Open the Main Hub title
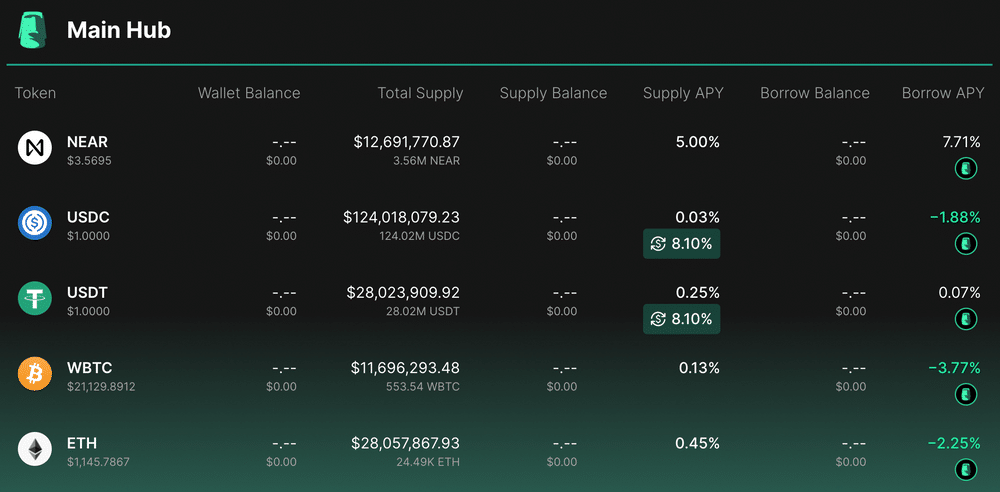1000x492 pixels. pyautogui.click(x=119, y=30)
